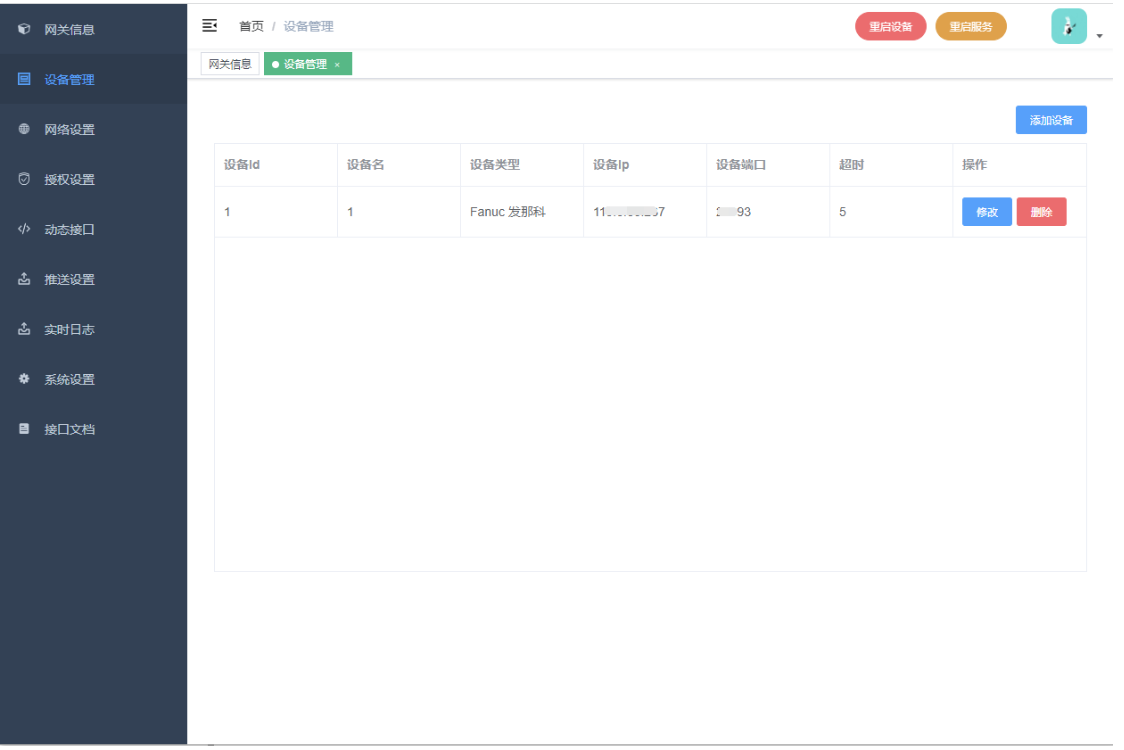Switch to the 网关信息 tab
This screenshot has width=1124, height=750.
pyautogui.click(x=230, y=64)
